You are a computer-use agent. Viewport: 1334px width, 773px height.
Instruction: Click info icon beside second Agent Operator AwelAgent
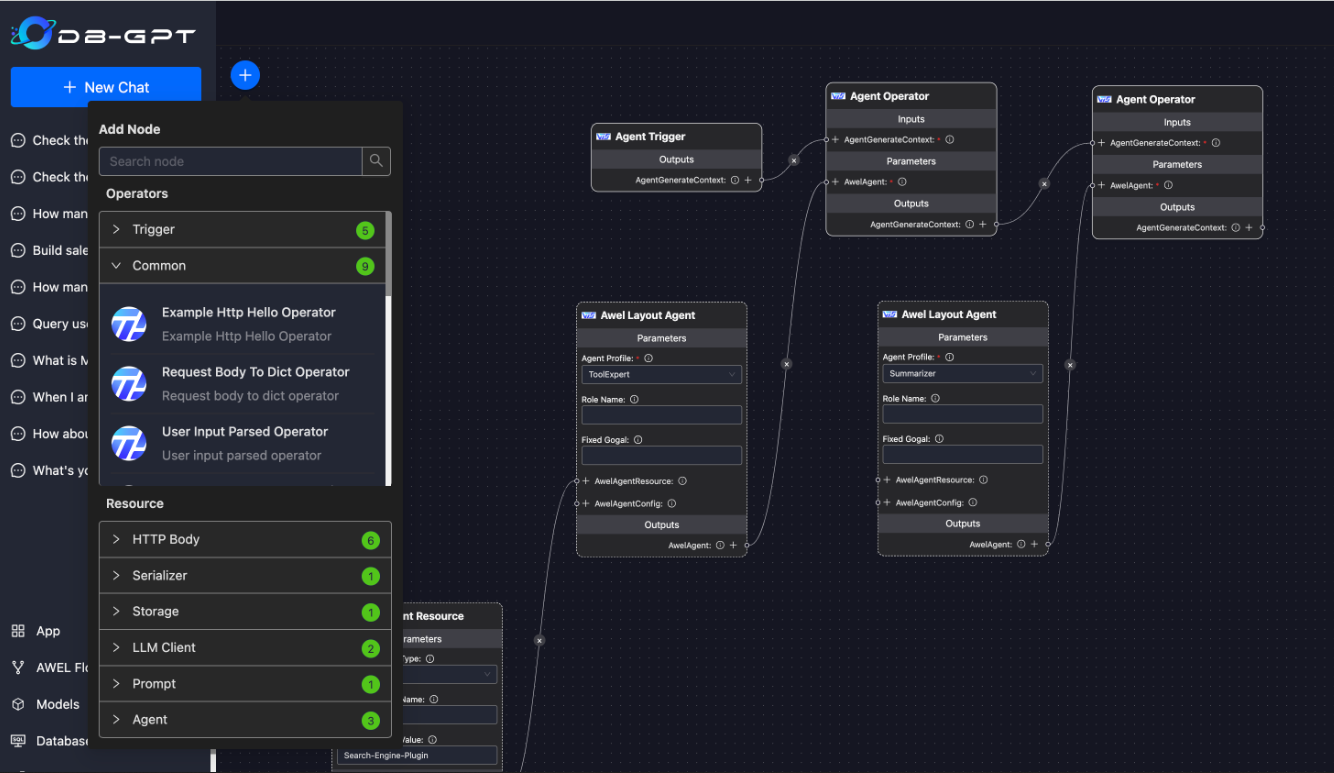tap(1168, 185)
